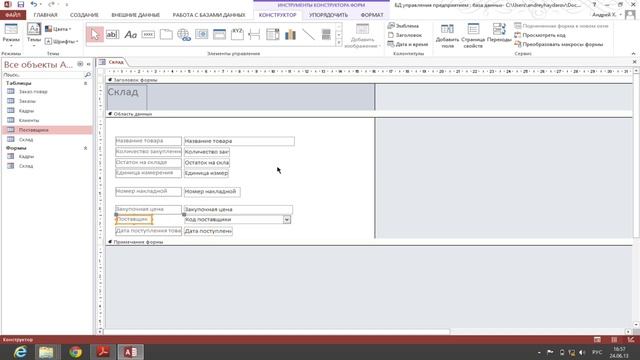Image resolution: width=640 pixels, height=360 pixels.
Task: Choose the Label (Aa) control tool
Action: [130, 35]
